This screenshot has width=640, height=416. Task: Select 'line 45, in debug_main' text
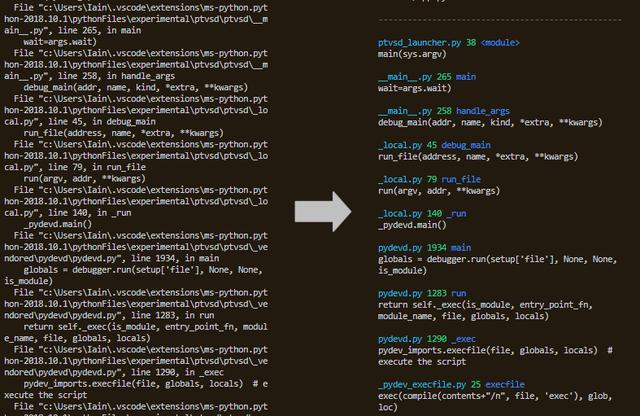(x=102, y=122)
